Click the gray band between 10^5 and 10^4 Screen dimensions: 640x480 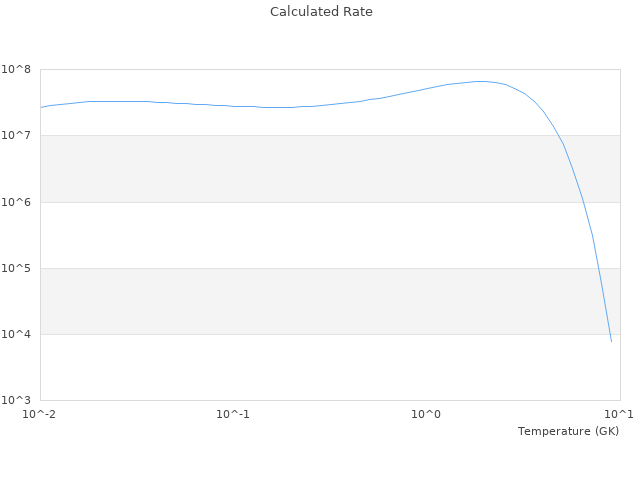tap(300, 301)
